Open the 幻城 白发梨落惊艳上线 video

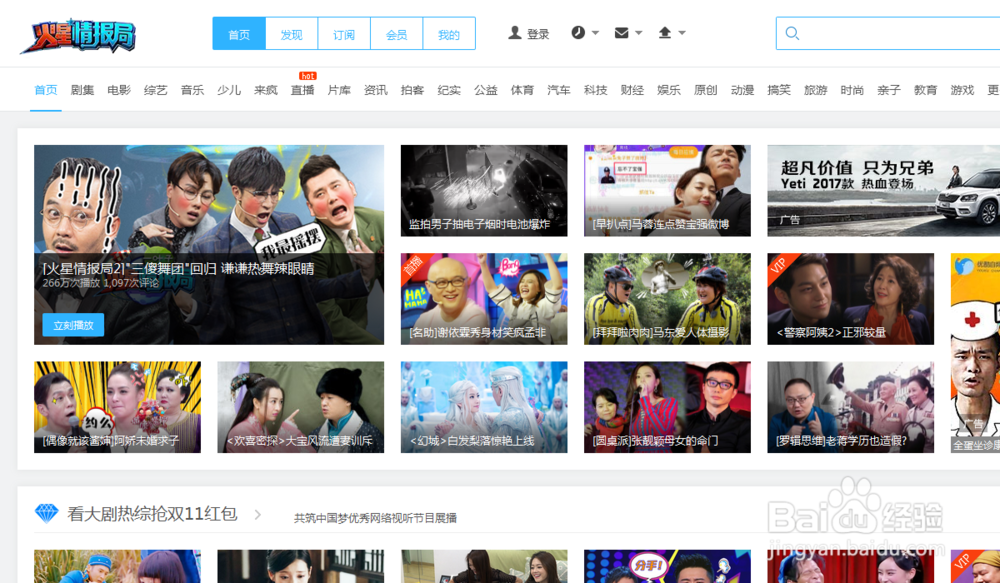[x=484, y=408]
